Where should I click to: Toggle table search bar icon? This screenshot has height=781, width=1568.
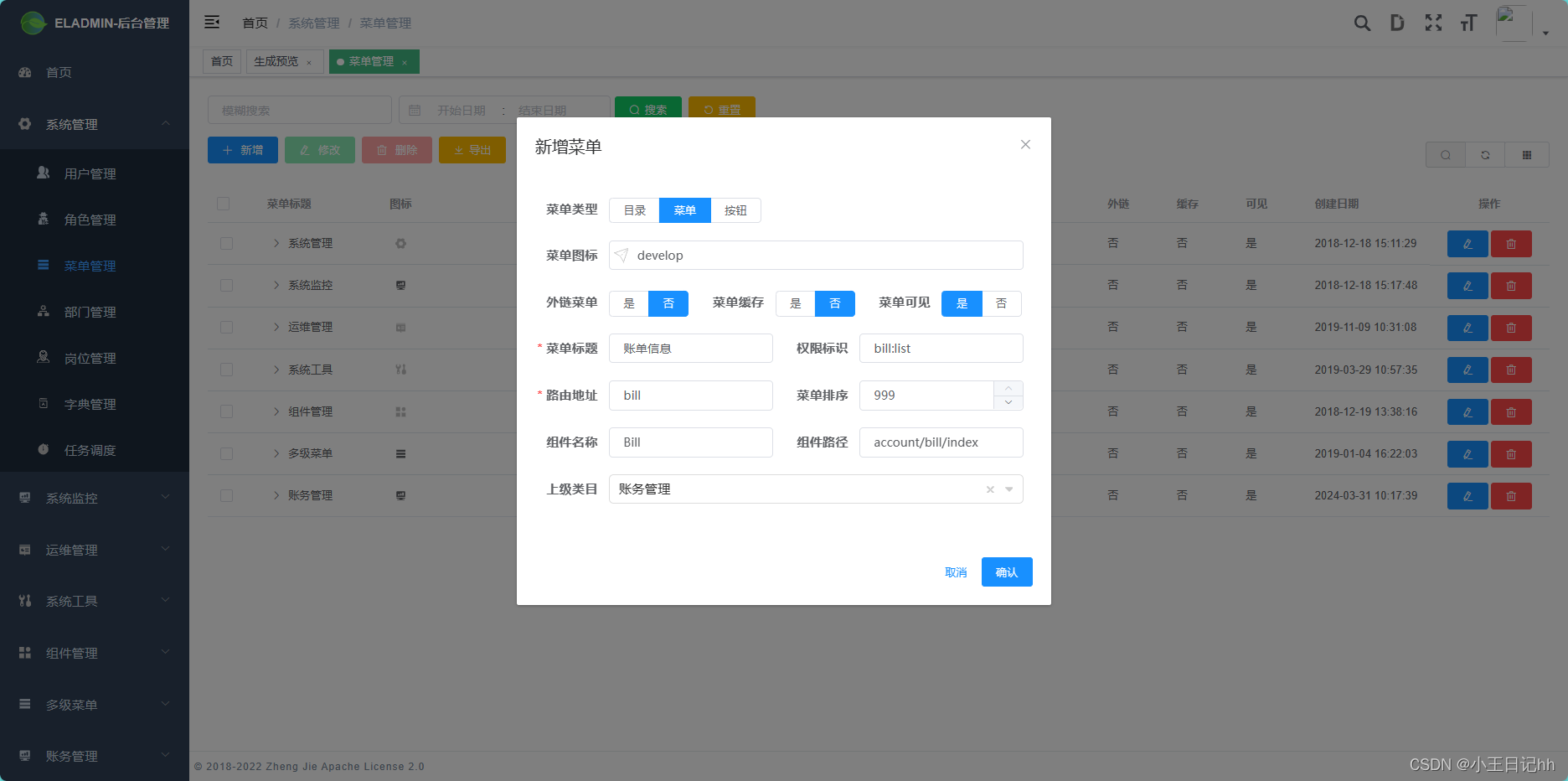click(x=1446, y=155)
